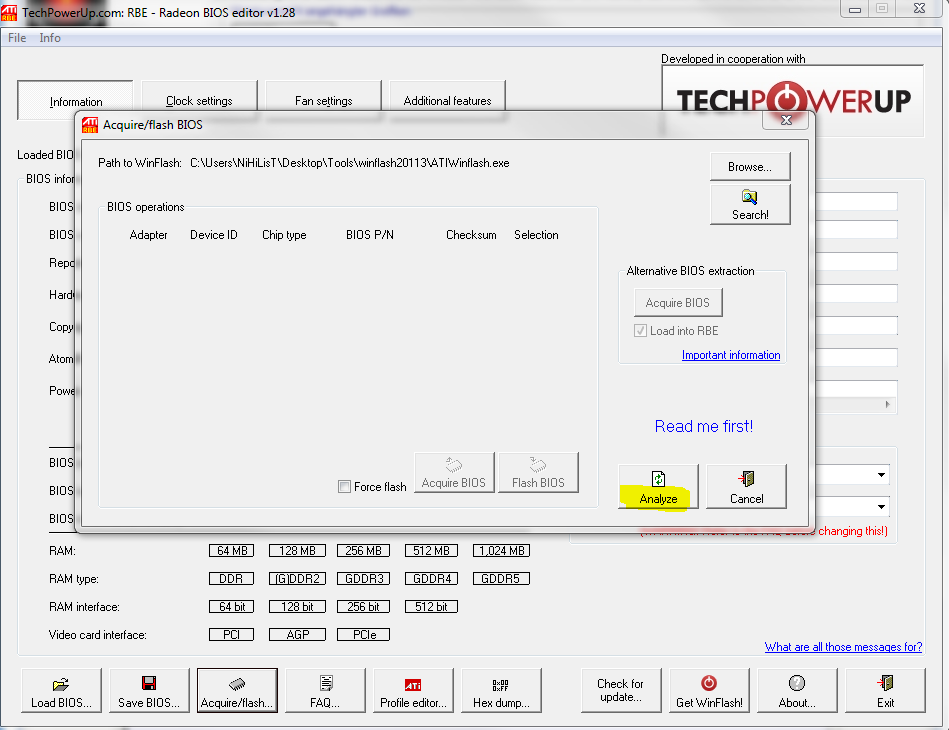Open the Hex dump... button

[x=501, y=691]
